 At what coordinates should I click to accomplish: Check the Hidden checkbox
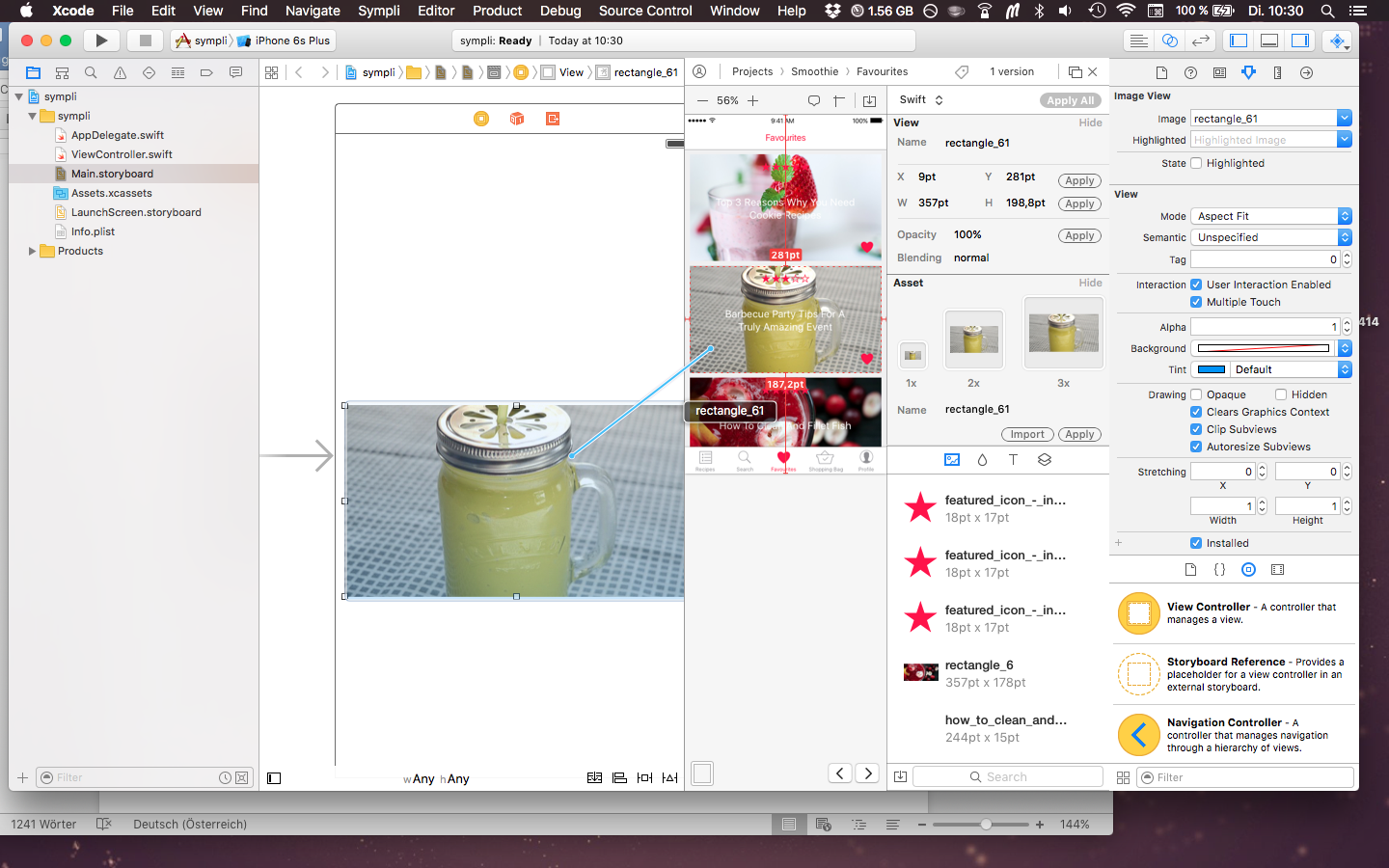pyautogui.click(x=1281, y=394)
